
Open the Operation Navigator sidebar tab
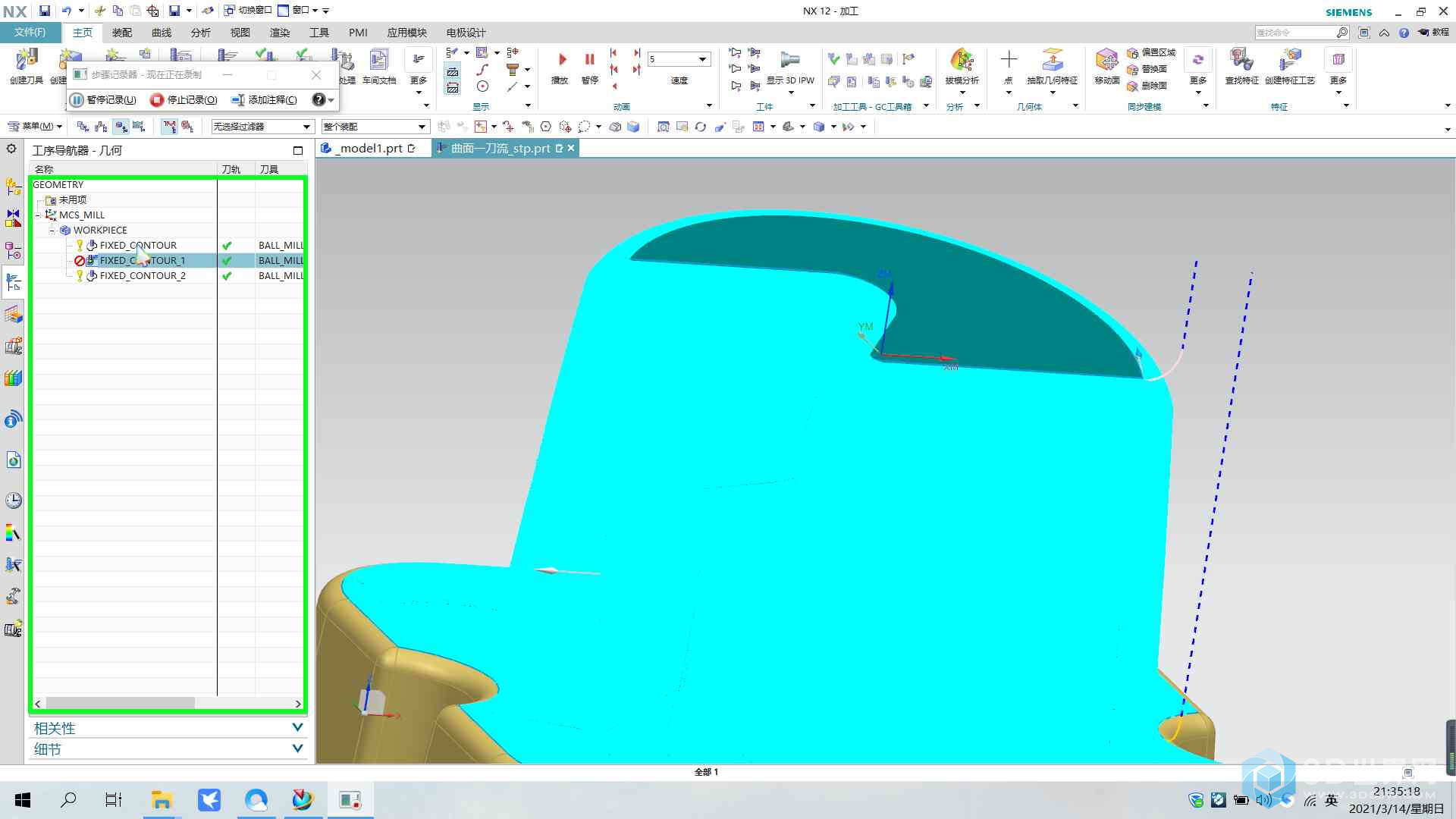(x=13, y=282)
